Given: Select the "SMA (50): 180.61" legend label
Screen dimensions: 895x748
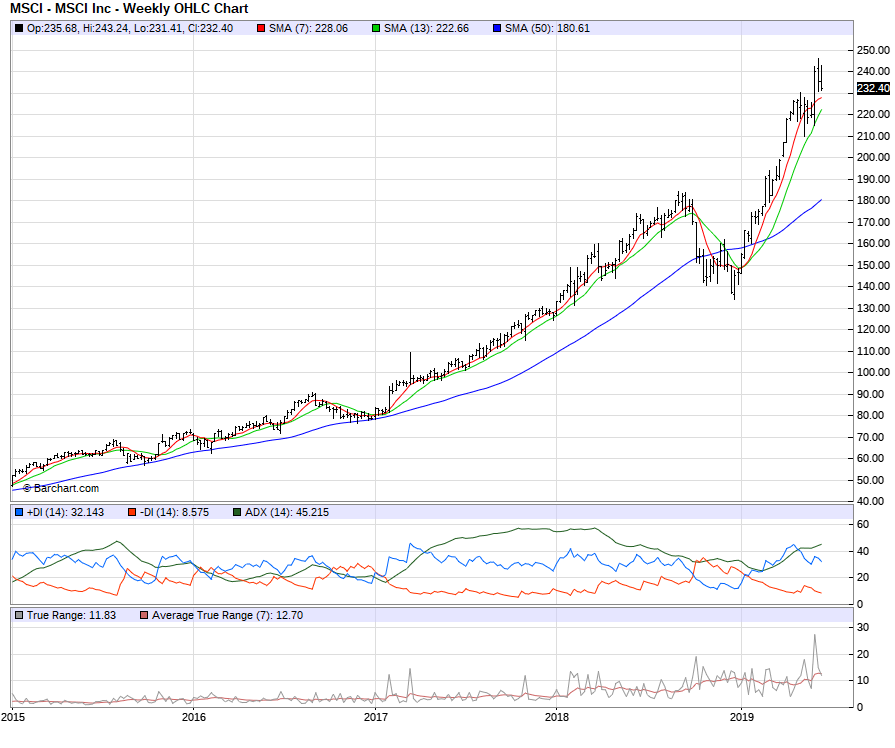Looking at the screenshot, I should [547, 28].
